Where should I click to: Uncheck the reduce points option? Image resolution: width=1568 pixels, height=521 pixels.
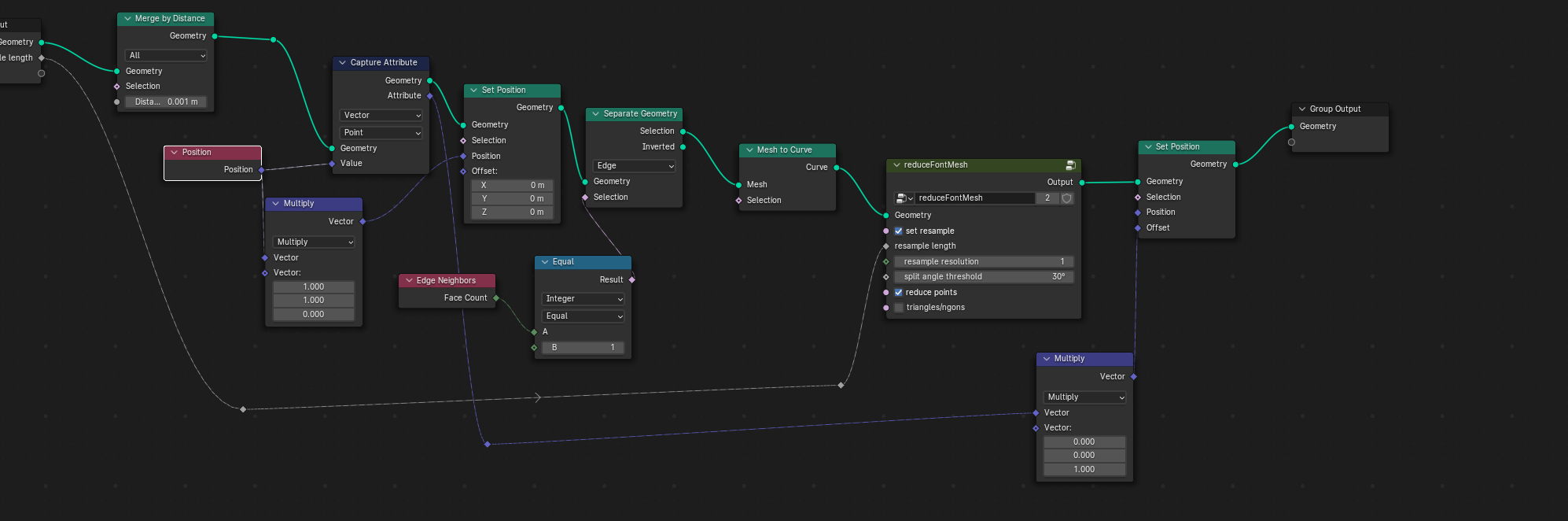pos(899,293)
